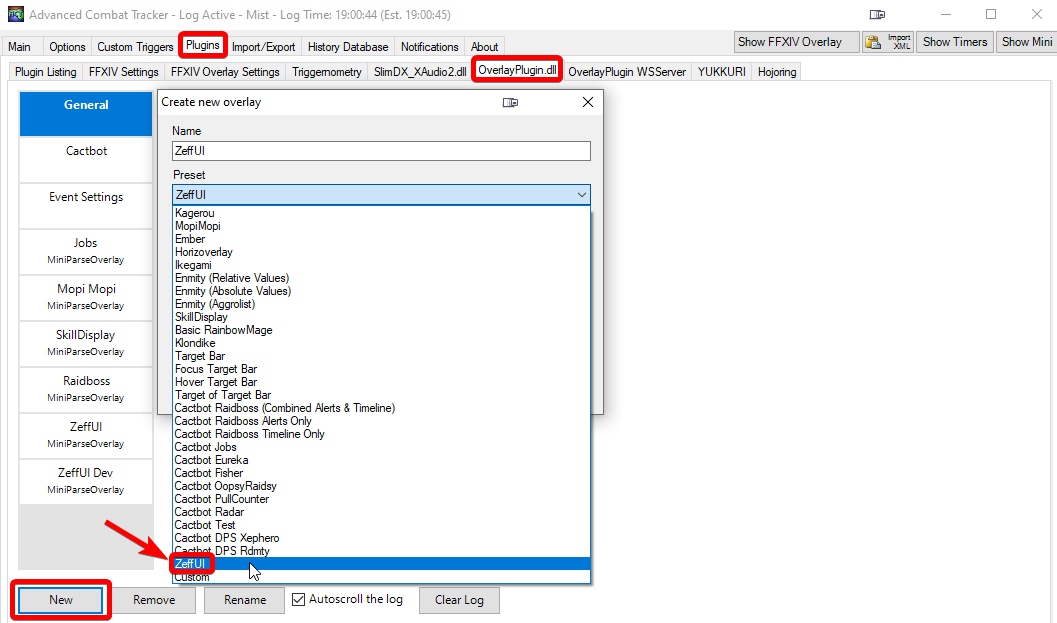Screen dimensions: 1057x623
Task: Choose Horizoverlay preset option
Action: coord(382,252)
